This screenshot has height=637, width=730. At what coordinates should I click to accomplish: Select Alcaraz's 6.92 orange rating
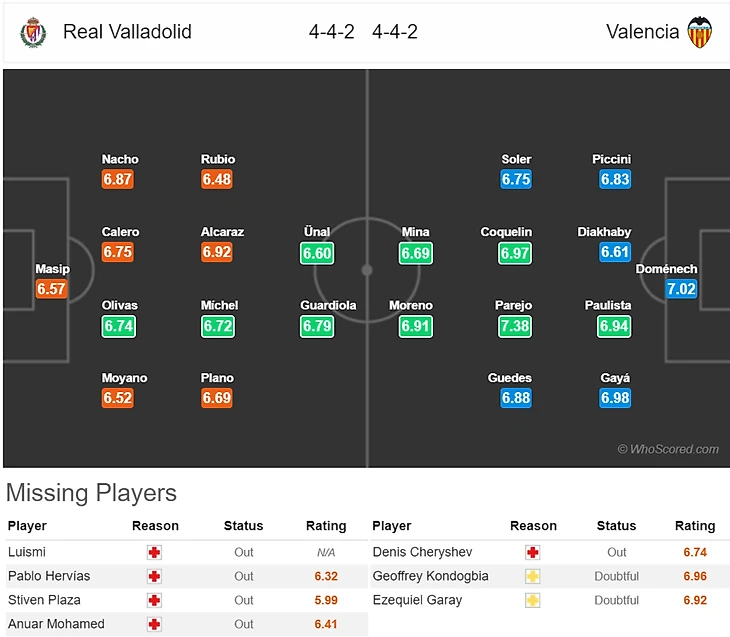coord(216,252)
